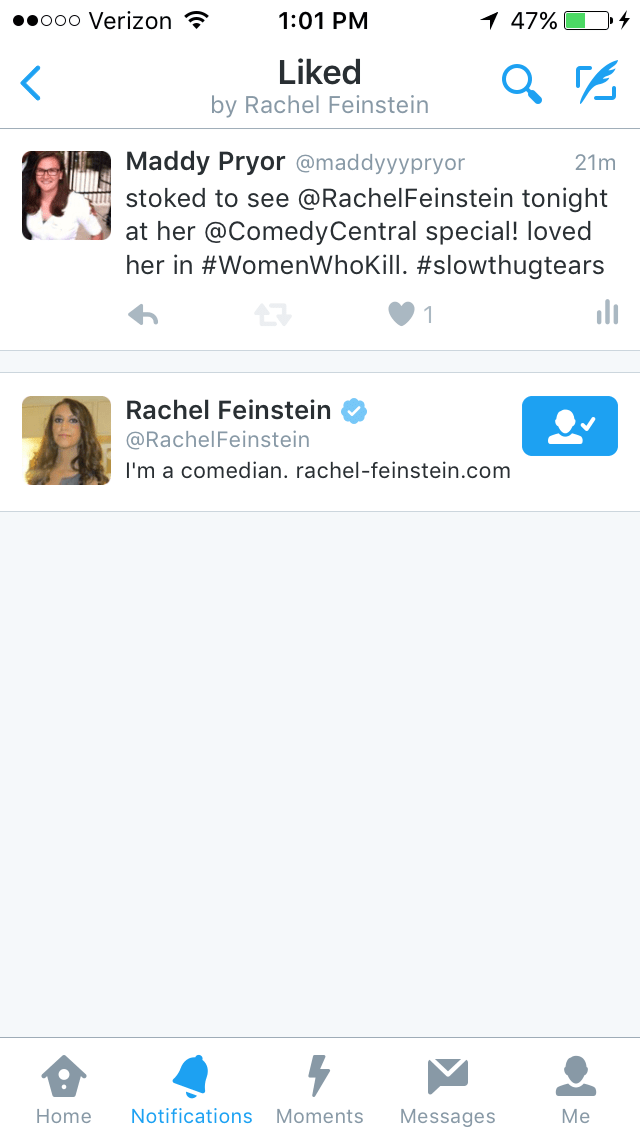640x1136 pixels.
Task: Like the tweet with heart icon
Action: pos(402,314)
